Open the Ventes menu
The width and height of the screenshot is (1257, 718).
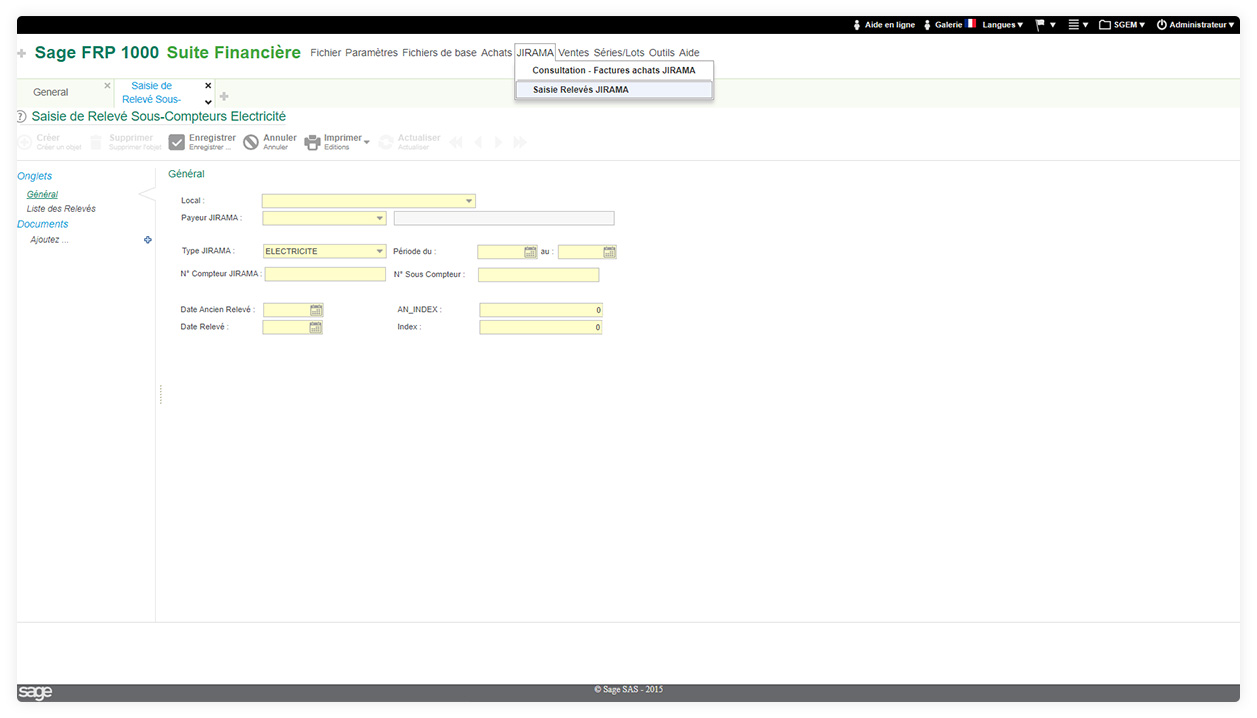tap(574, 53)
